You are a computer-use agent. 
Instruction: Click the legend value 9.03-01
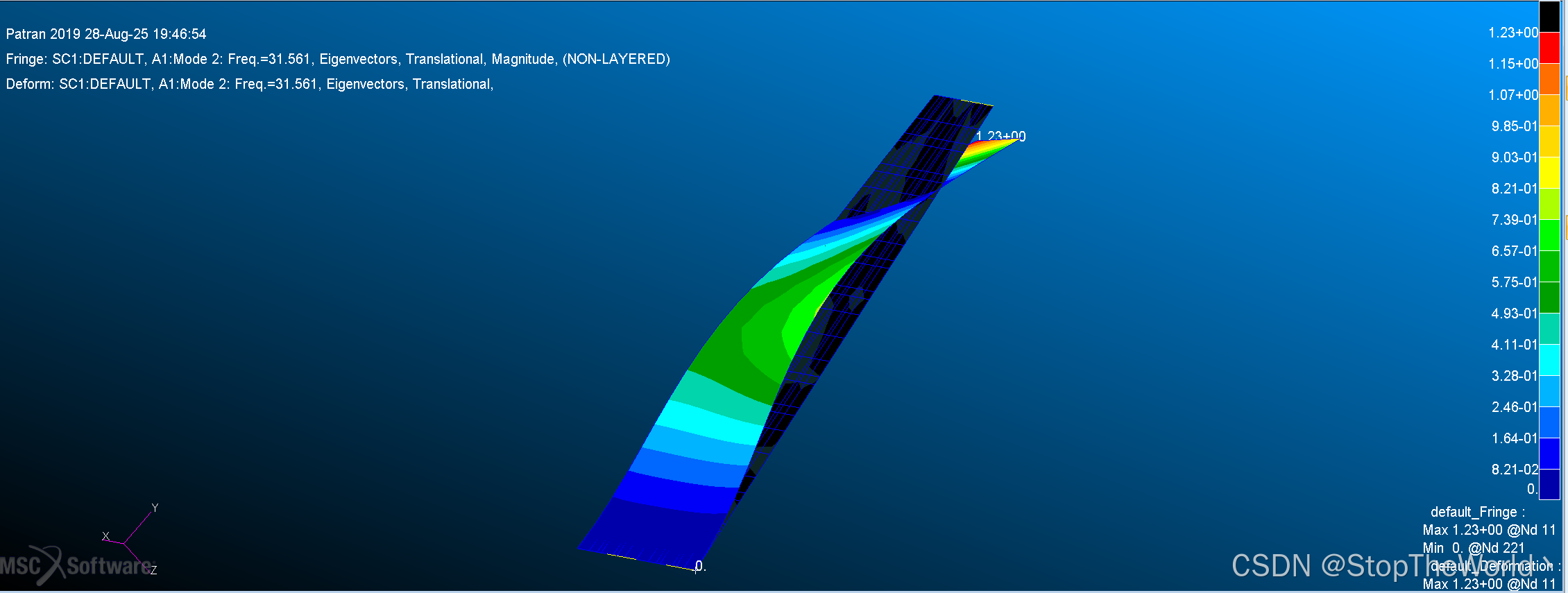coord(1515,157)
